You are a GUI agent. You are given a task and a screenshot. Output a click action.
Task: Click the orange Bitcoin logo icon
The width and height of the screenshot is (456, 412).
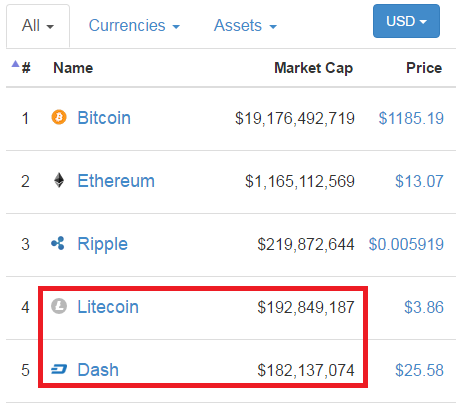click(59, 117)
